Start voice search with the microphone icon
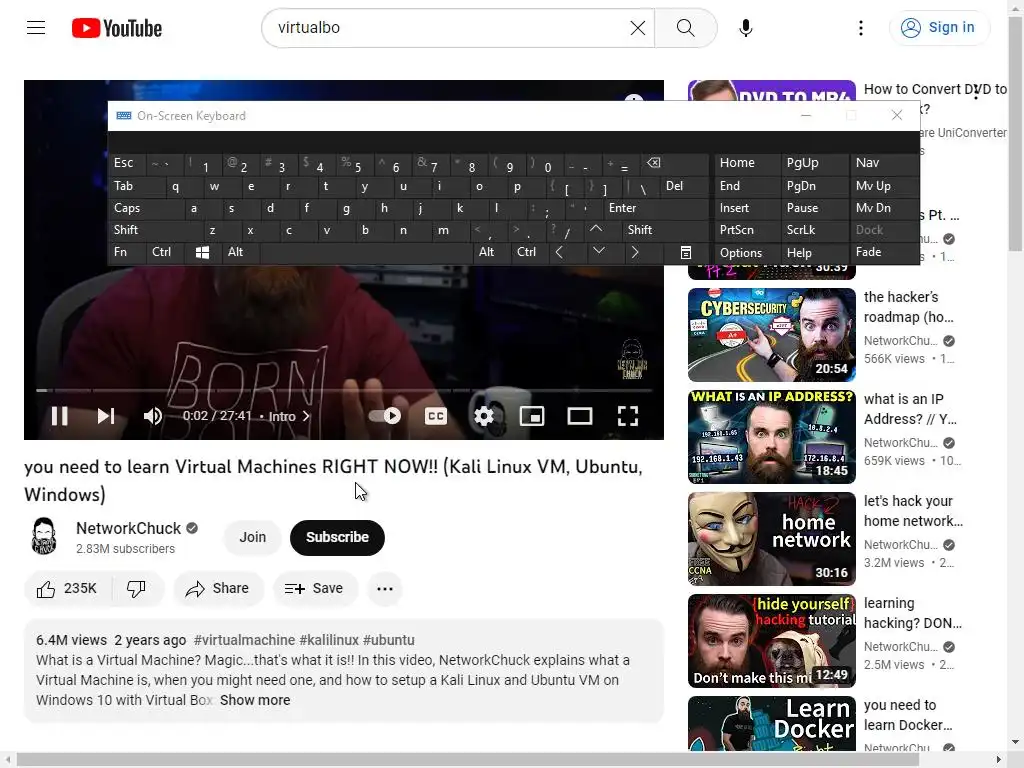The image size is (1024, 768). (746, 27)
